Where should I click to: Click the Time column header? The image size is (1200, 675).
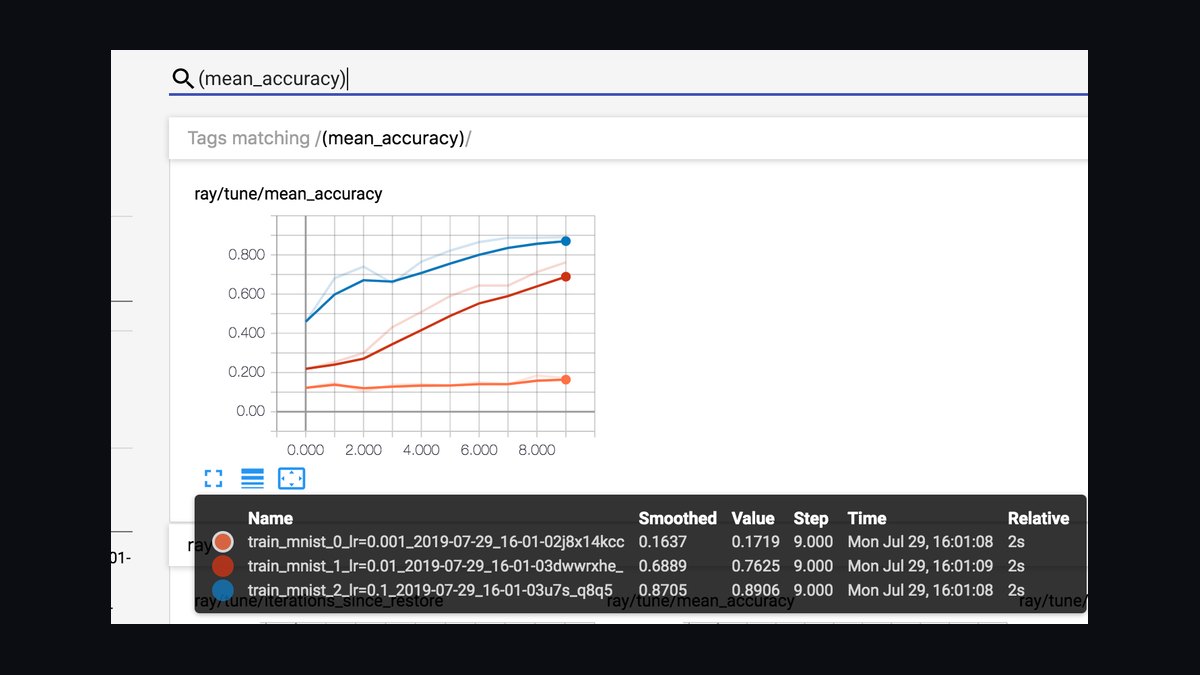867,518
